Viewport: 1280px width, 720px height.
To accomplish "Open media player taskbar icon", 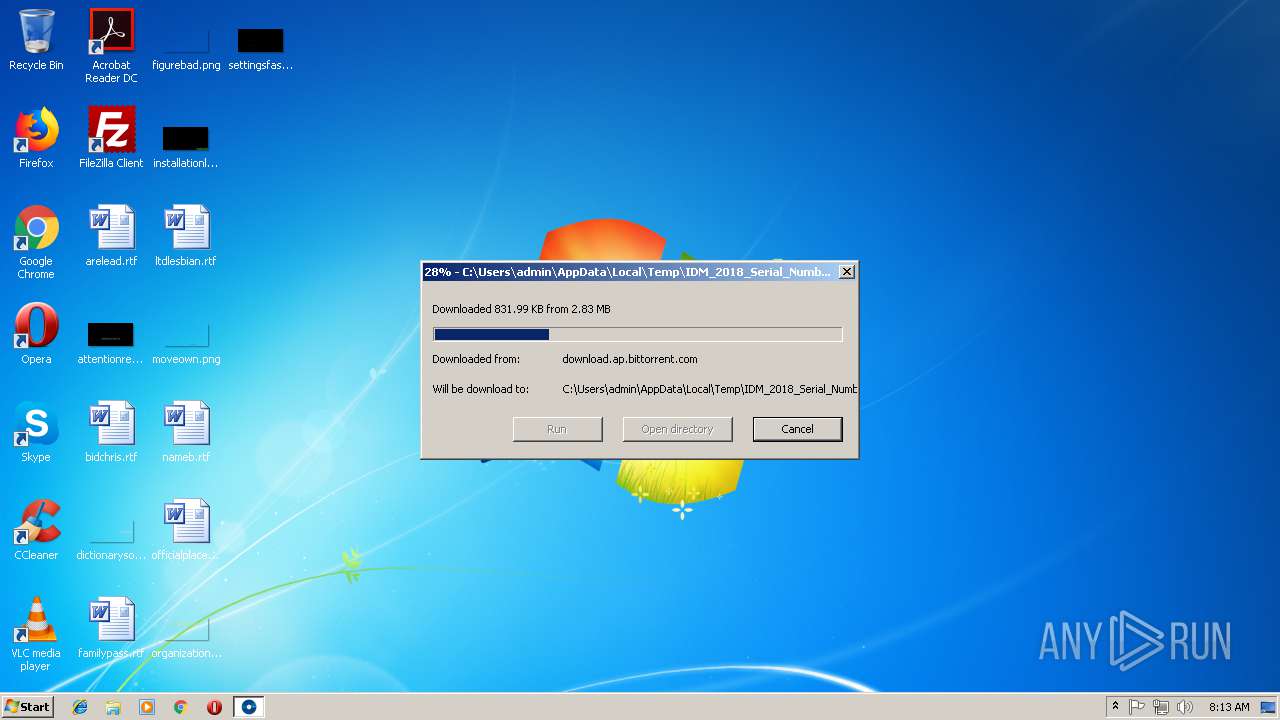I will click(x=147, y=707).
